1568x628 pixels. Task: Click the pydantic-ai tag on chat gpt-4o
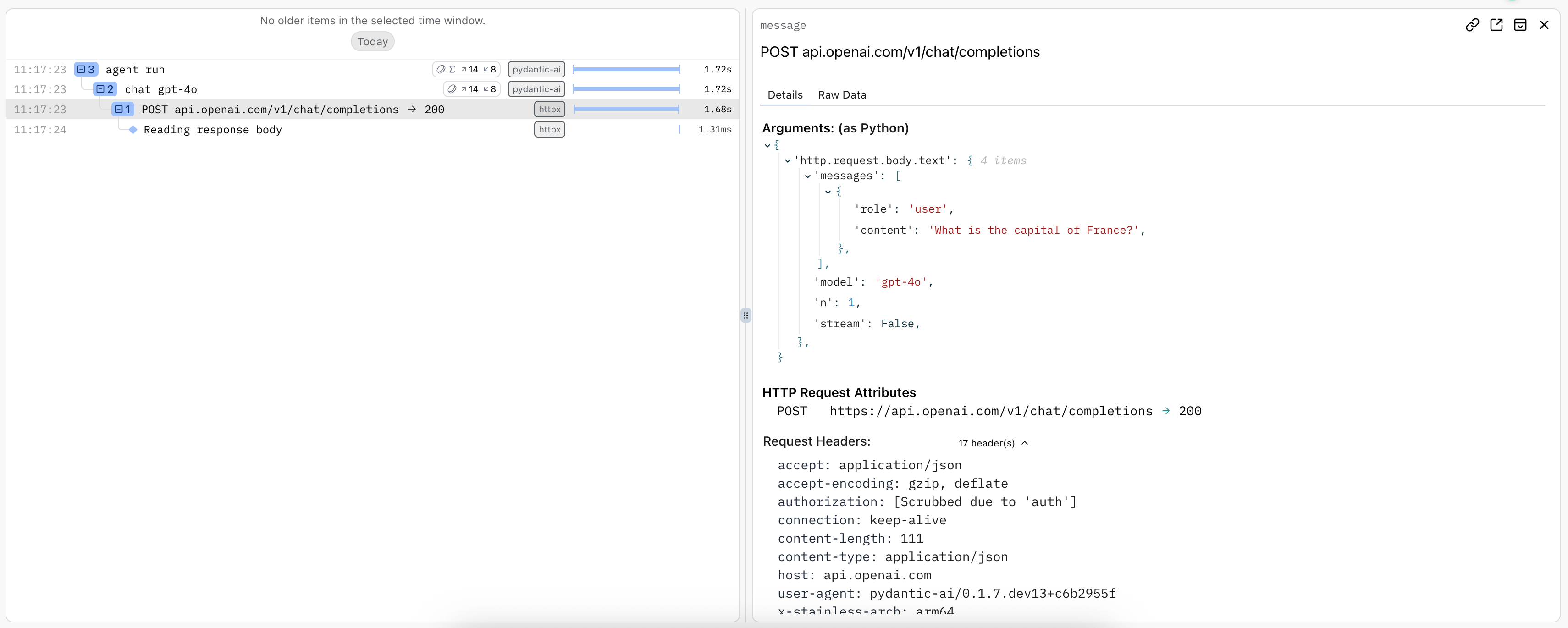point(536,89)
